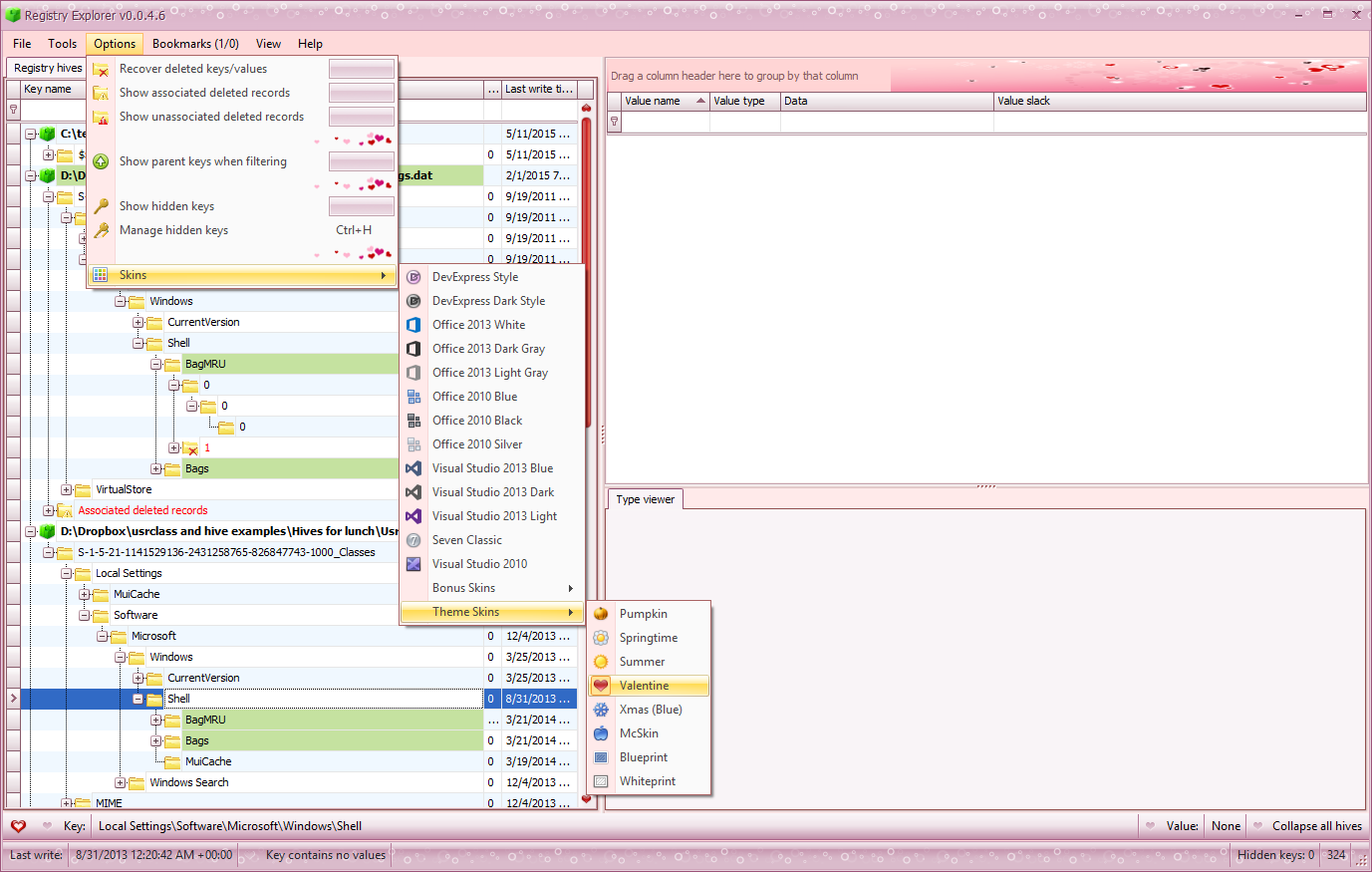Expand the Associated deleted records node
Image resolution: width=1372 pixels, height=872 pixels.
tap(48, 510)
